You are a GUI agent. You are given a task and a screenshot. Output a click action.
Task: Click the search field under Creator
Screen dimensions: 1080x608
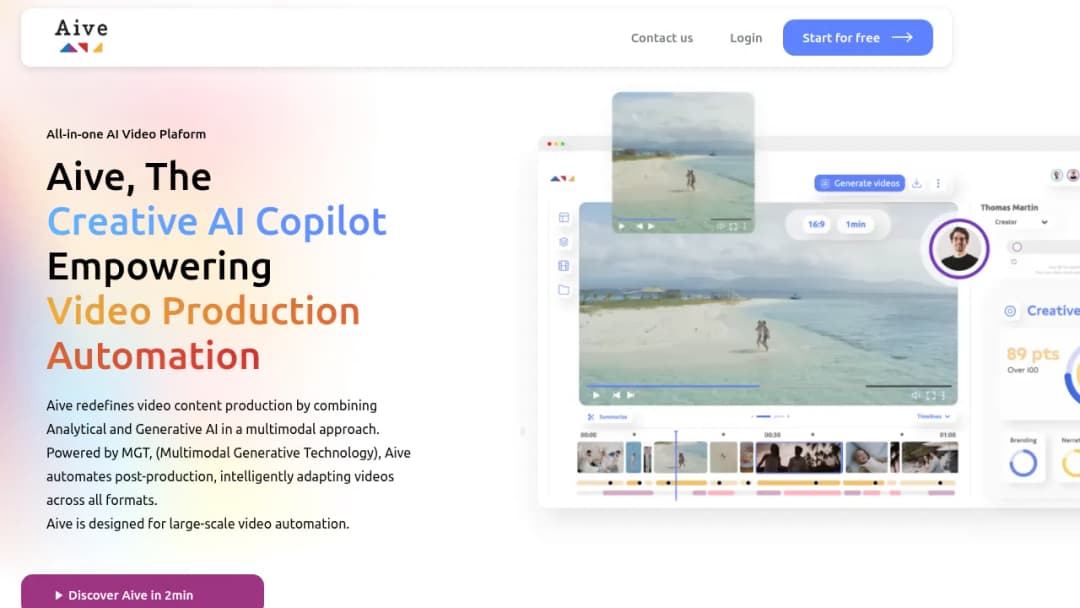(1043, 247)
